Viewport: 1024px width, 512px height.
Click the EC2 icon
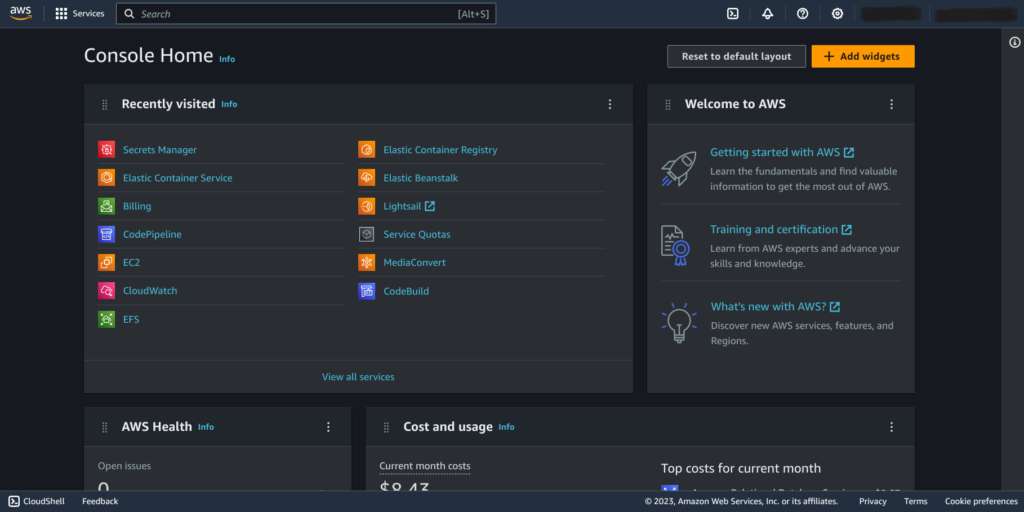click(x=106, y=263)
